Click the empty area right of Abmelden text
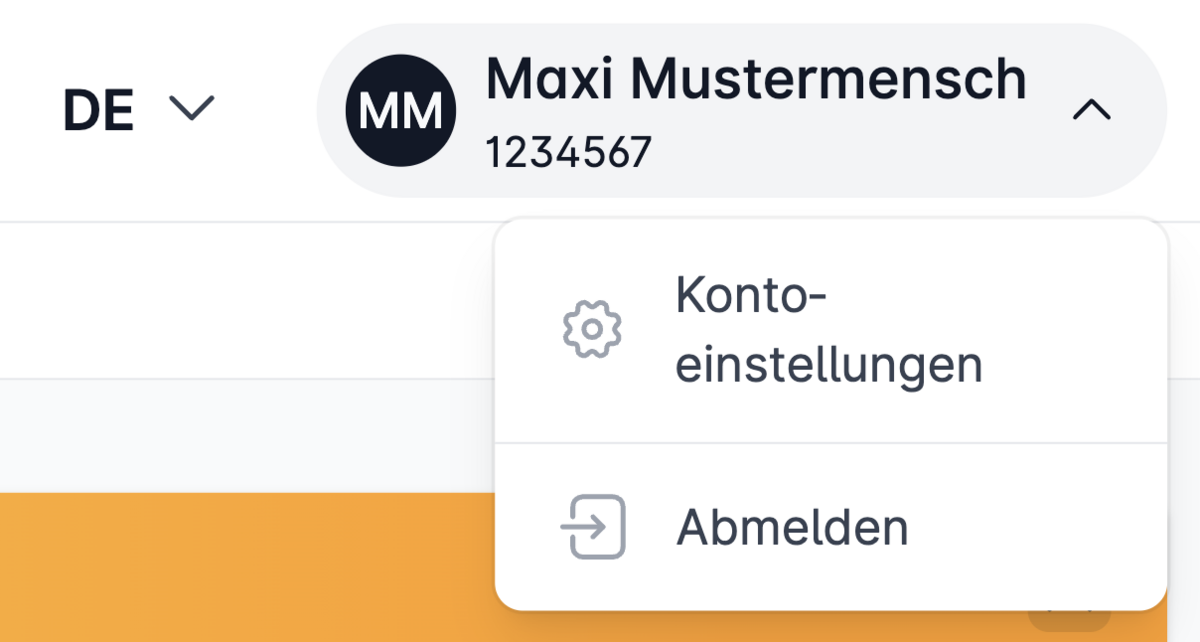The width and height of the screenshot is (1200, 642). [x=1035, y=526]
